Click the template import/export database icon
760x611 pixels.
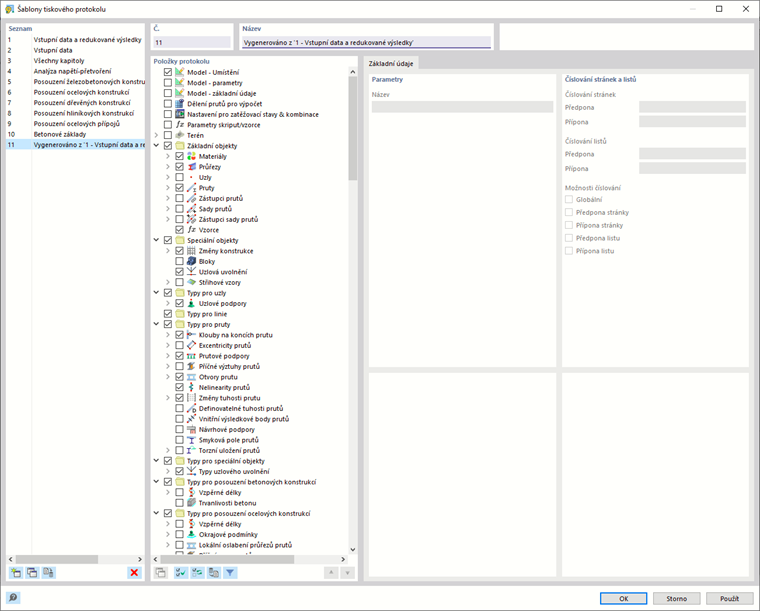pos(48,573)
